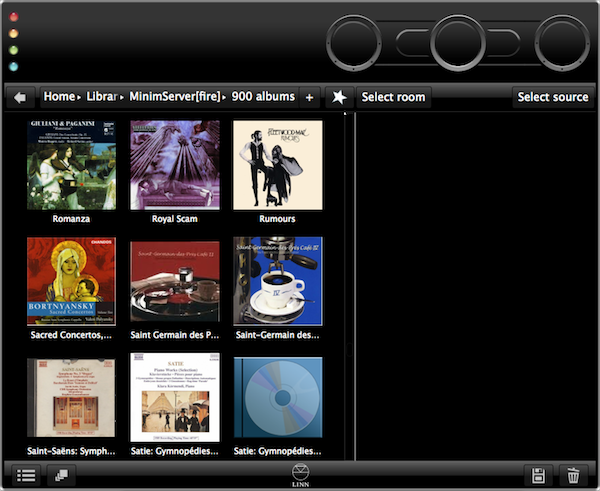Select MinimServer[fire] breadcrumb
Viewport: 600px width, 491px height.
click(x=175, y=96)
